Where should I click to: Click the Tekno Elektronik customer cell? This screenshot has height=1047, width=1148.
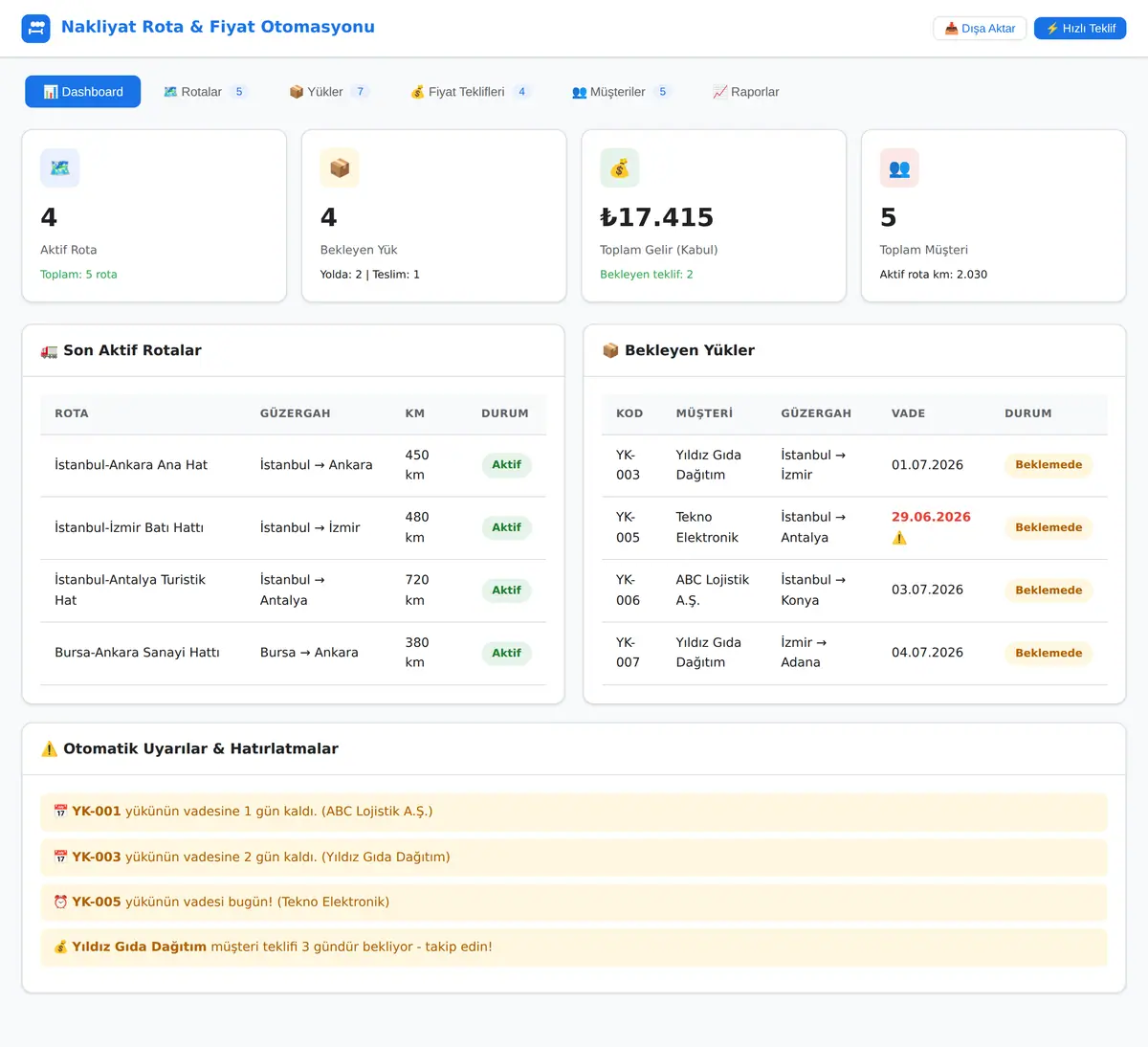coord(707,528)
